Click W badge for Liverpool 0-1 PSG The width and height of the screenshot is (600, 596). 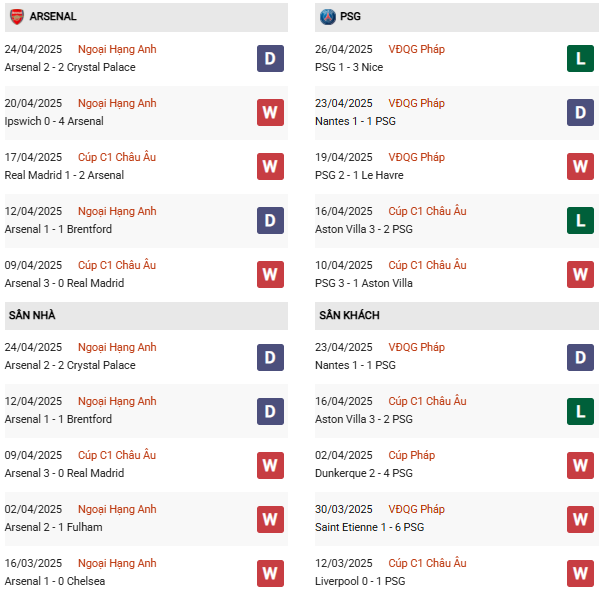(580, 572)
